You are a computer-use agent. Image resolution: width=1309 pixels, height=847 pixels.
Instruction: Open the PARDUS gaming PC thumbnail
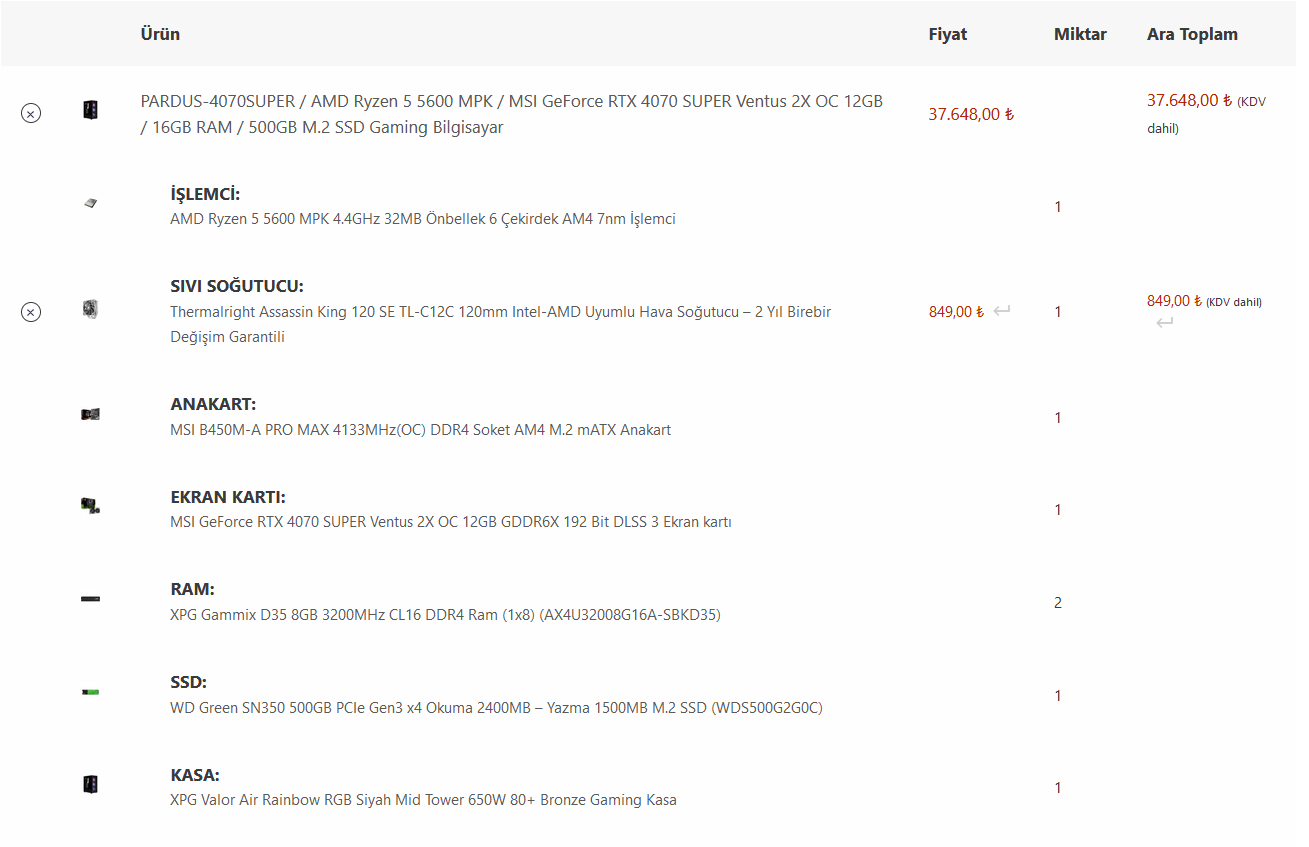(x=91, y=110)
